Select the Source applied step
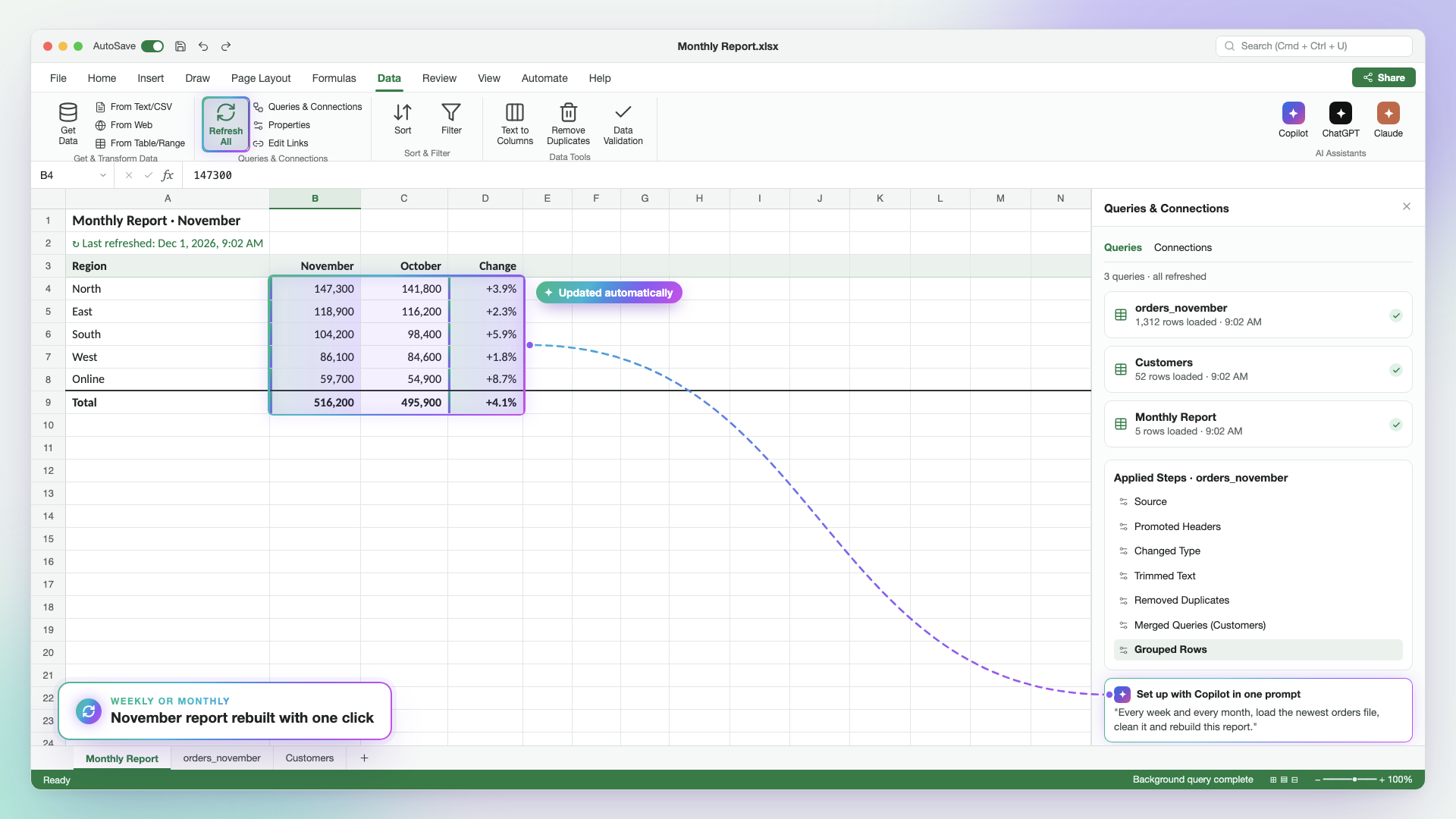1456x819 pixels. (1257, 502)
